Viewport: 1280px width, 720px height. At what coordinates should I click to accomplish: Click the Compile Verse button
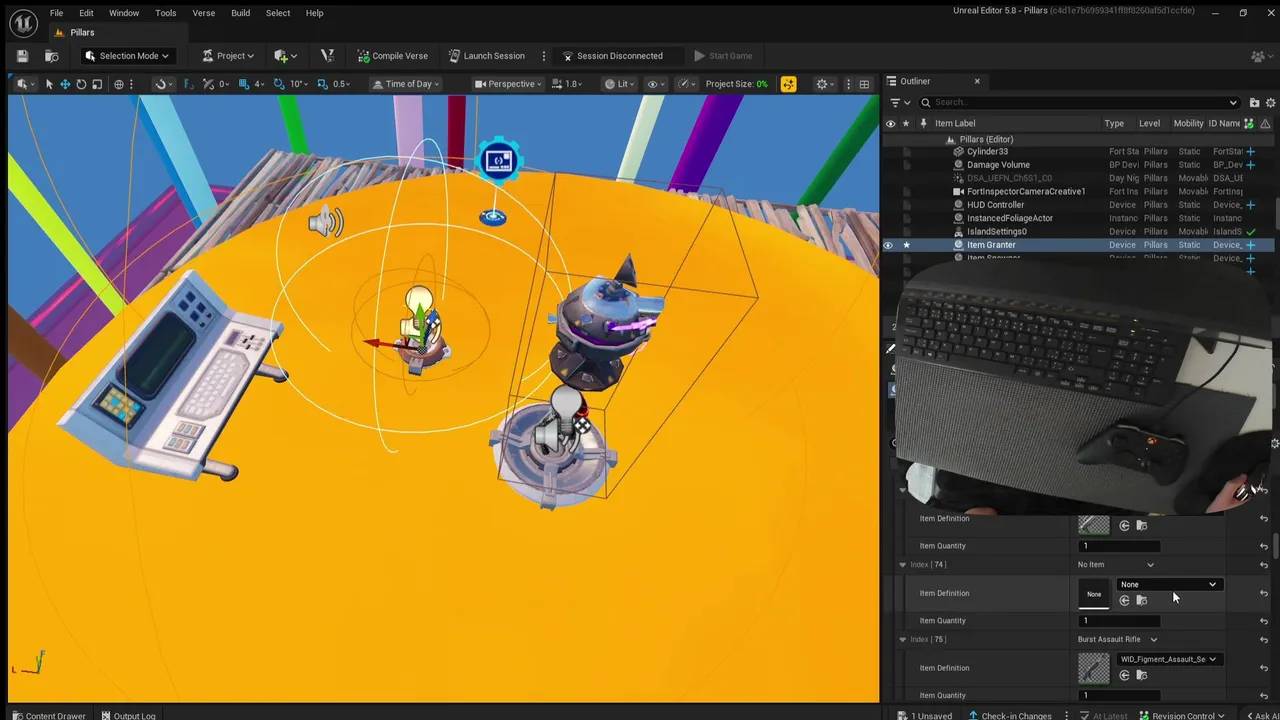click(x=392, y=56)
